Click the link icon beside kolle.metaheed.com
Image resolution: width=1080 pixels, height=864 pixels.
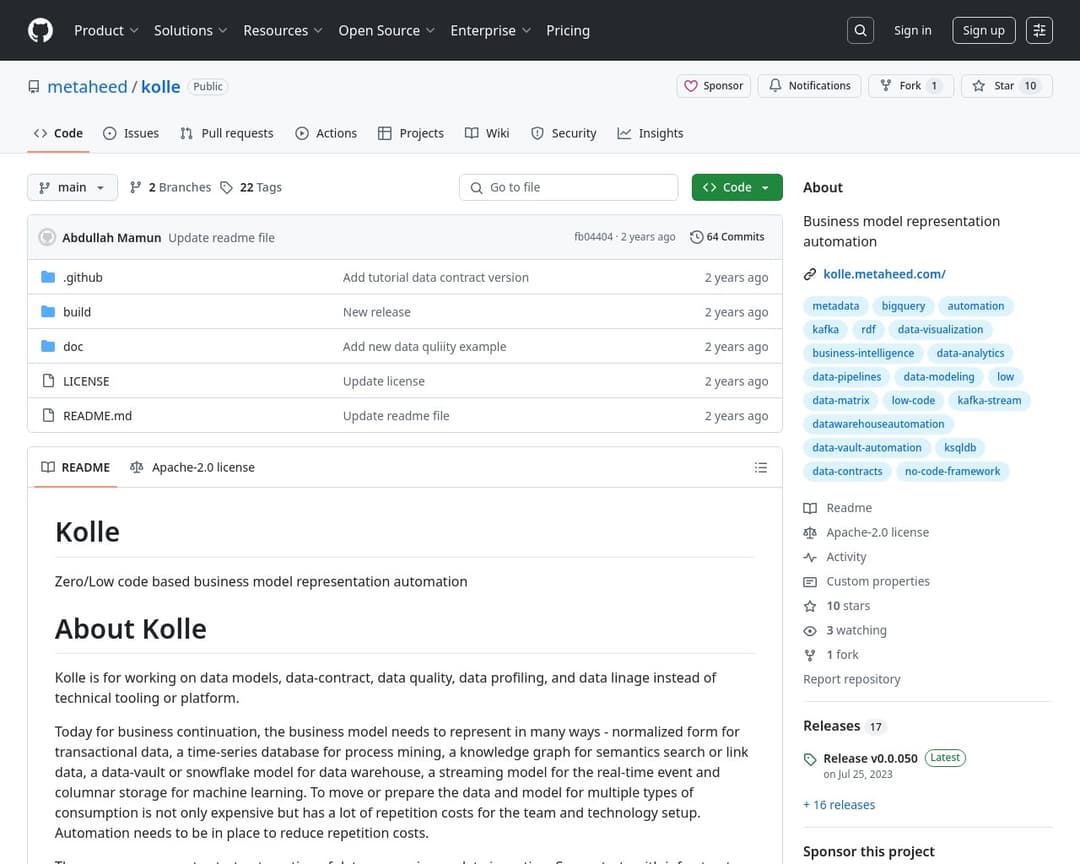pos(810,274)
